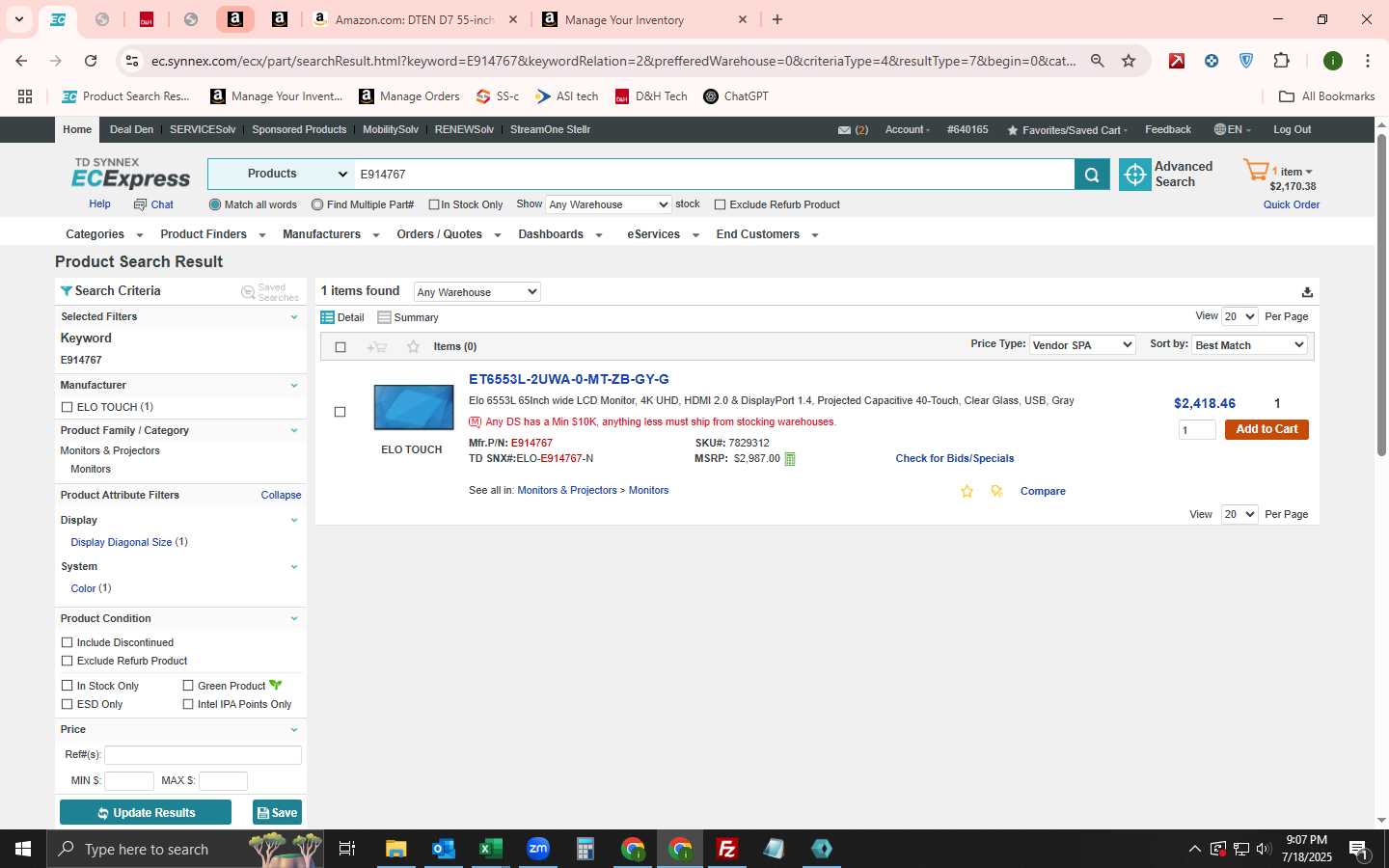Click the star-with-plus saved cart icon

(996, 492)
